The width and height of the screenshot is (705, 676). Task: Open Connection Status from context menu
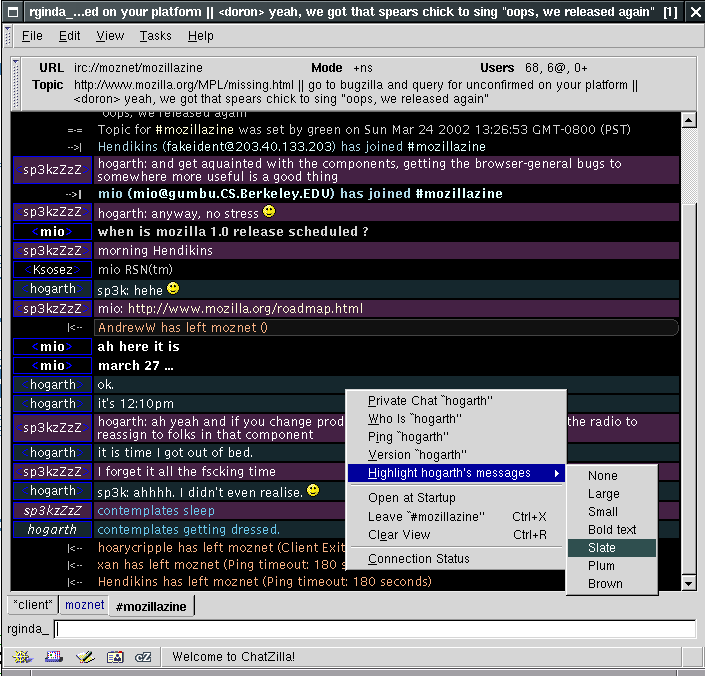tap(455, 559)
